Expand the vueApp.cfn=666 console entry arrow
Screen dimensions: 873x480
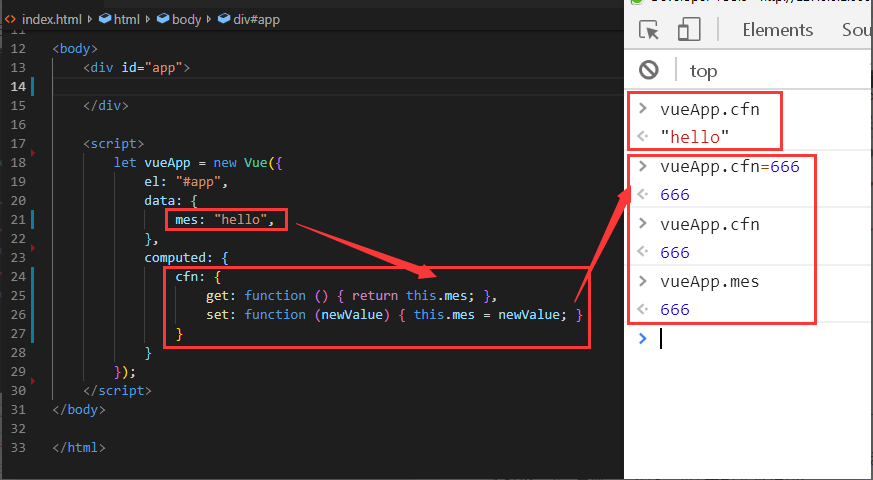(x=643, y=165)
